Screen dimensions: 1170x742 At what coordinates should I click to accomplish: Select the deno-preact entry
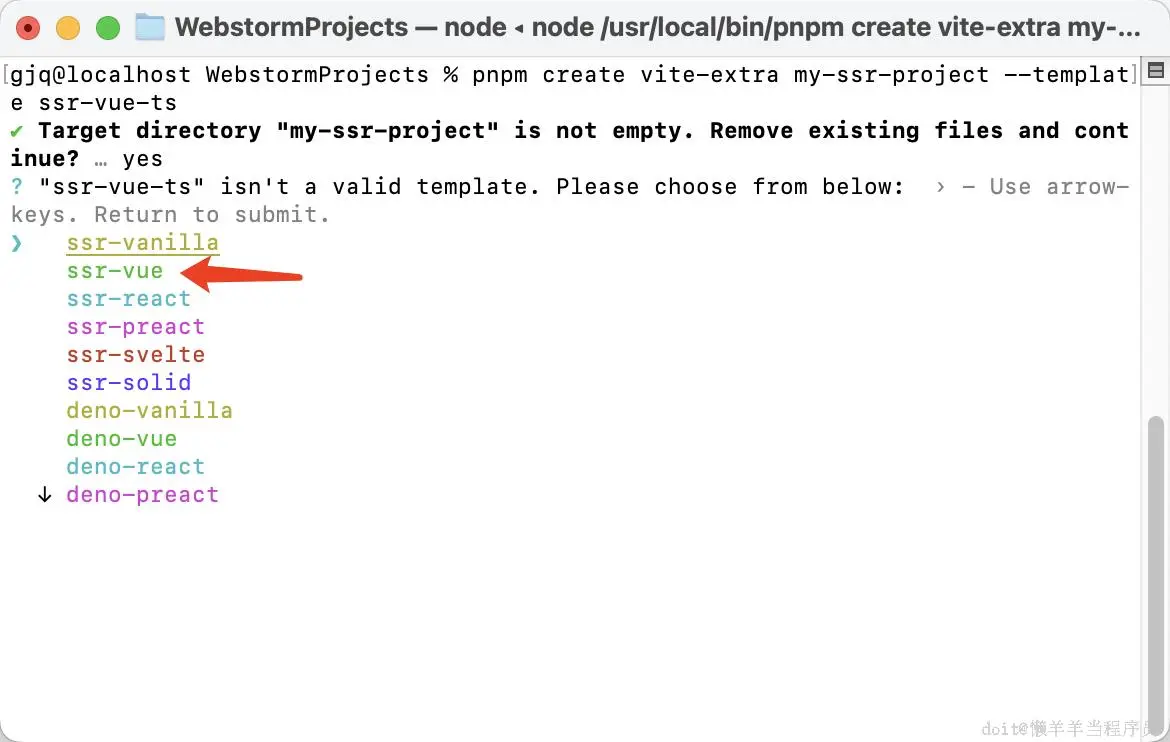coord(143,495)
